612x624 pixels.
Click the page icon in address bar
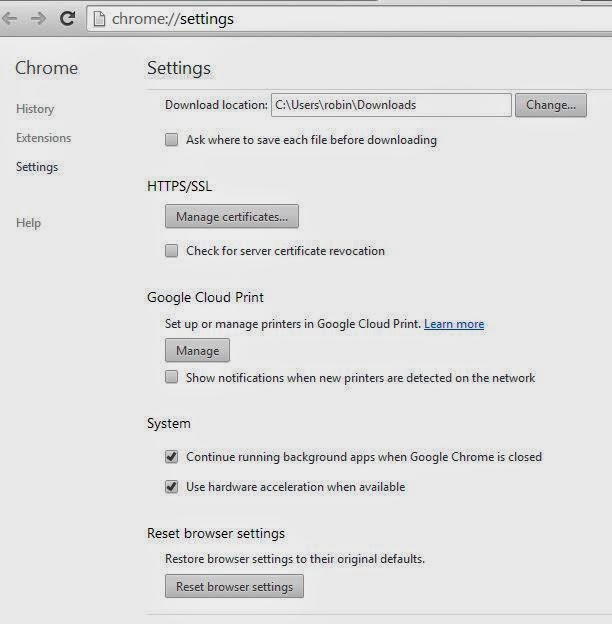[99, 19]
